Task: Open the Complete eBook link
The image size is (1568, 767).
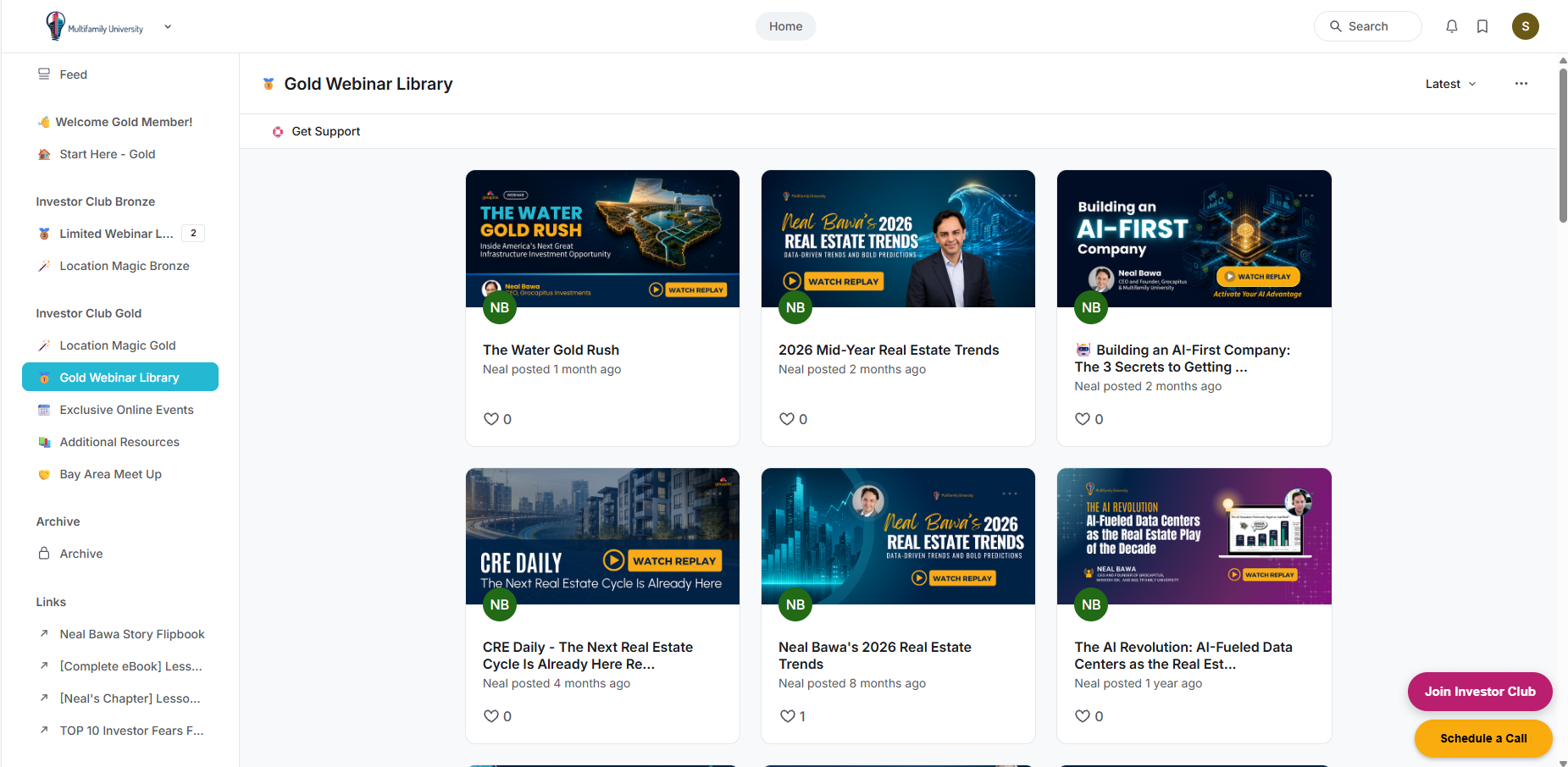Action: 120,666
